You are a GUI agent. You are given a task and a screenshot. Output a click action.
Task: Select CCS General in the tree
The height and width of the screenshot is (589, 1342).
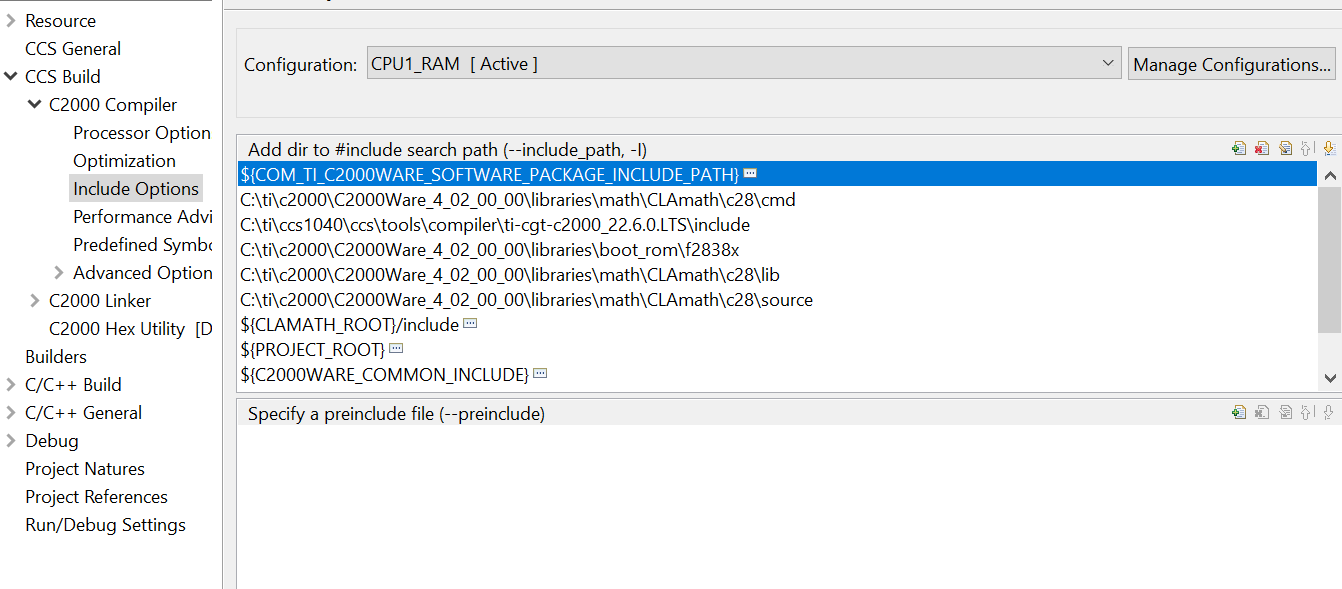click(x=73, y=48)
